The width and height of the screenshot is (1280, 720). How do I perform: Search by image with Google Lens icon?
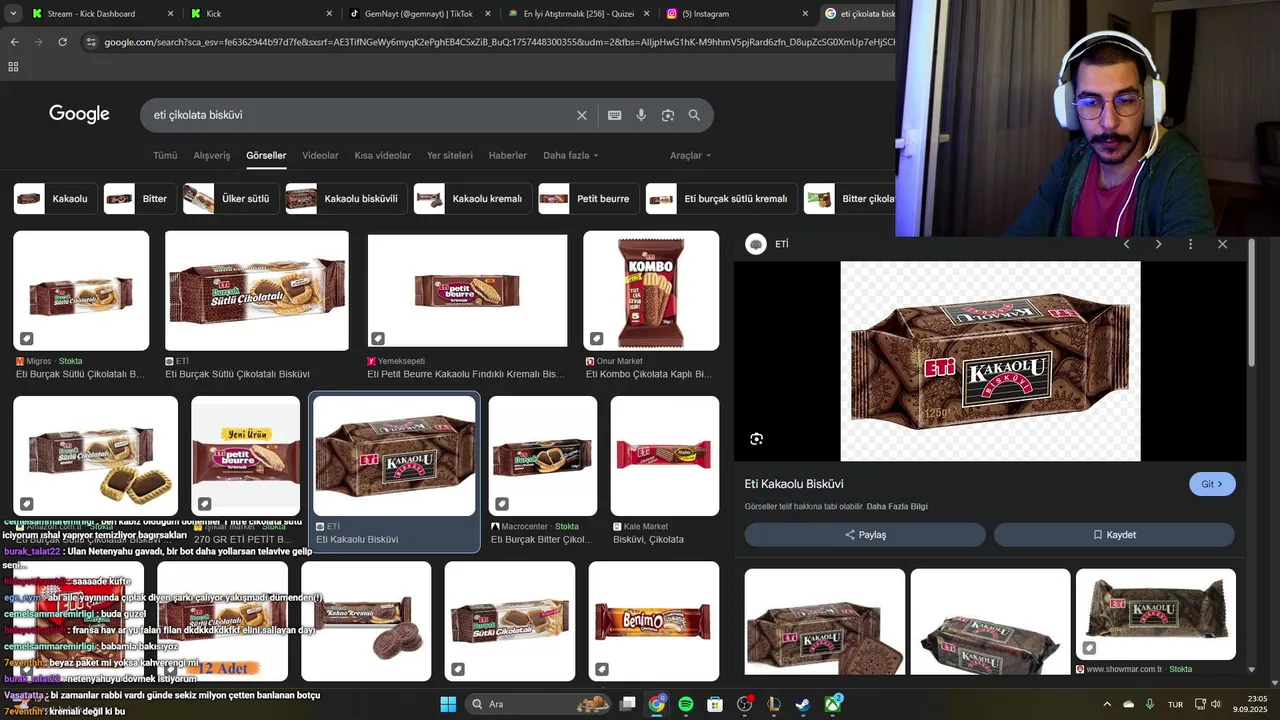coord(668,115)
